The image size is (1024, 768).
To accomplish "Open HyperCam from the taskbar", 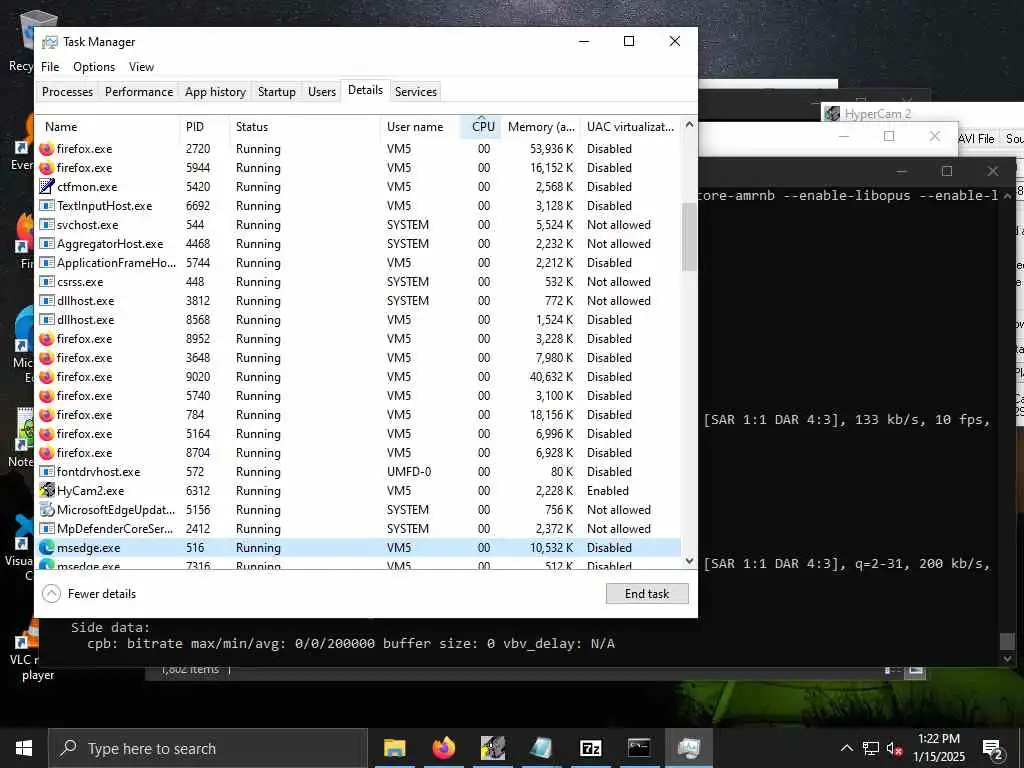I will (492, 748).
